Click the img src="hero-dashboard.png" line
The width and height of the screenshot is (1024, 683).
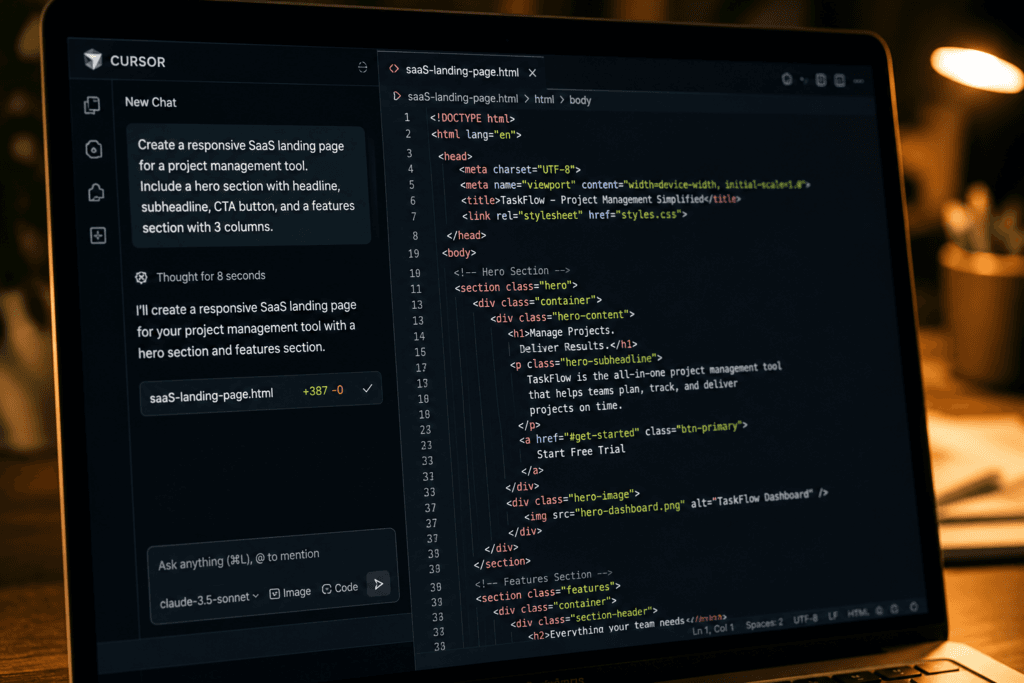pyautogui.click(x=676, y=505)
